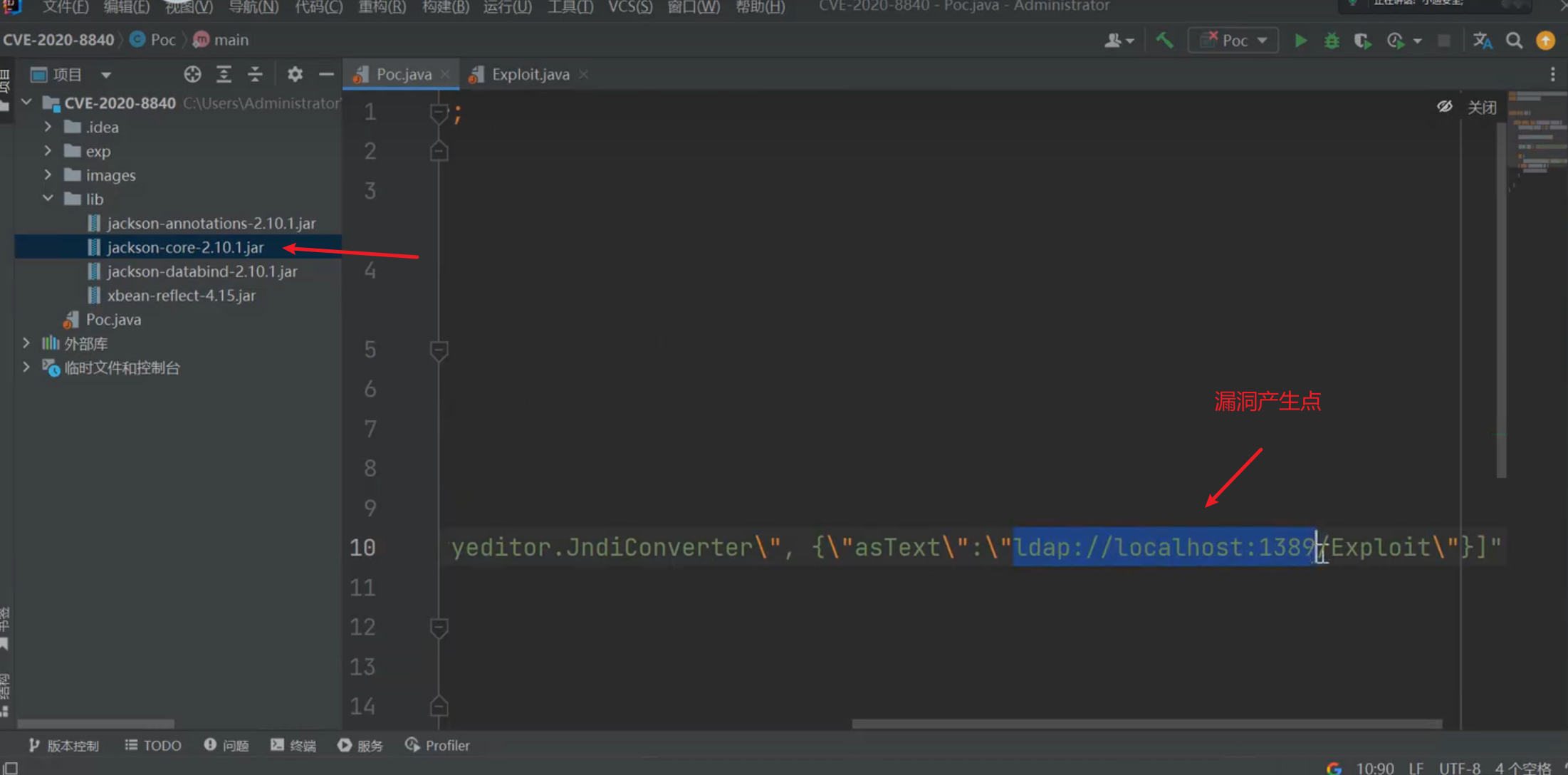
Task: Toggle code fold marker on line 12
Action: point(439,628)
